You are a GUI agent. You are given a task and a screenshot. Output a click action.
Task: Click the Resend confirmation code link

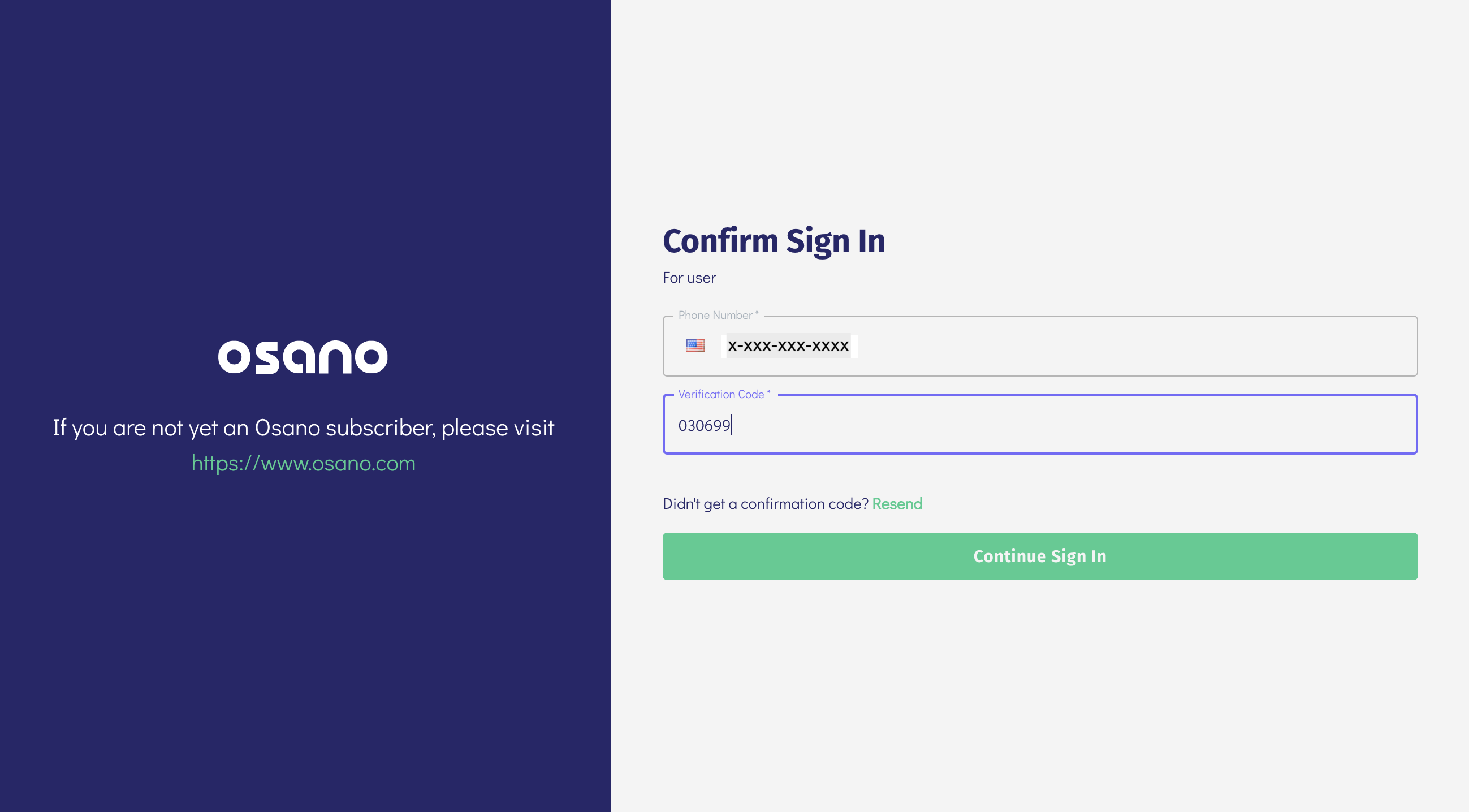(x=896, y=503)
